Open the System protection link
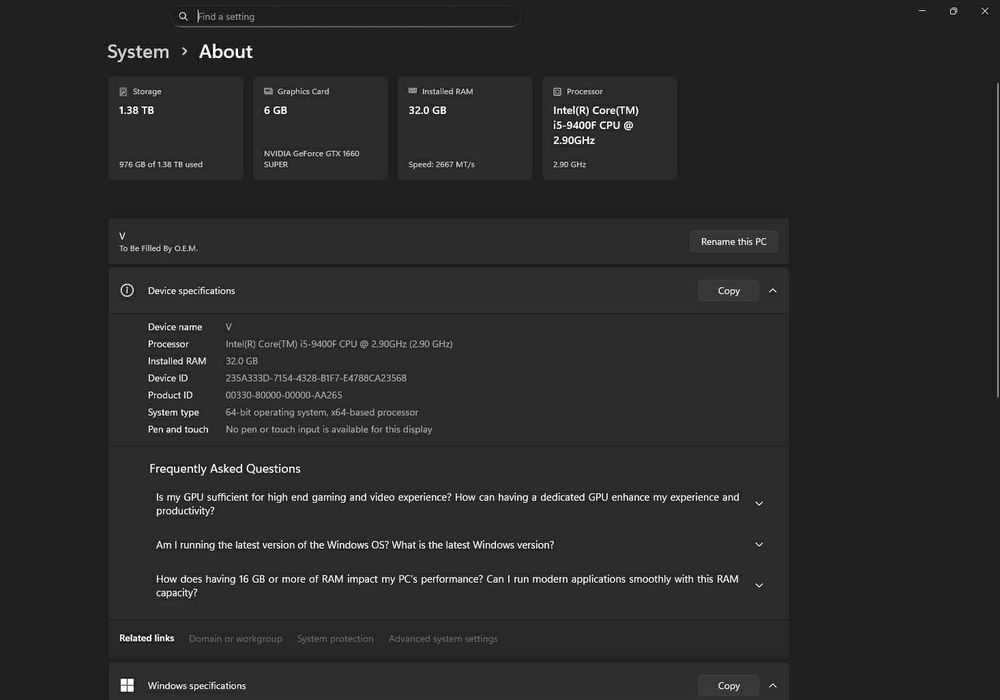1000x700 pixels. 335,639
